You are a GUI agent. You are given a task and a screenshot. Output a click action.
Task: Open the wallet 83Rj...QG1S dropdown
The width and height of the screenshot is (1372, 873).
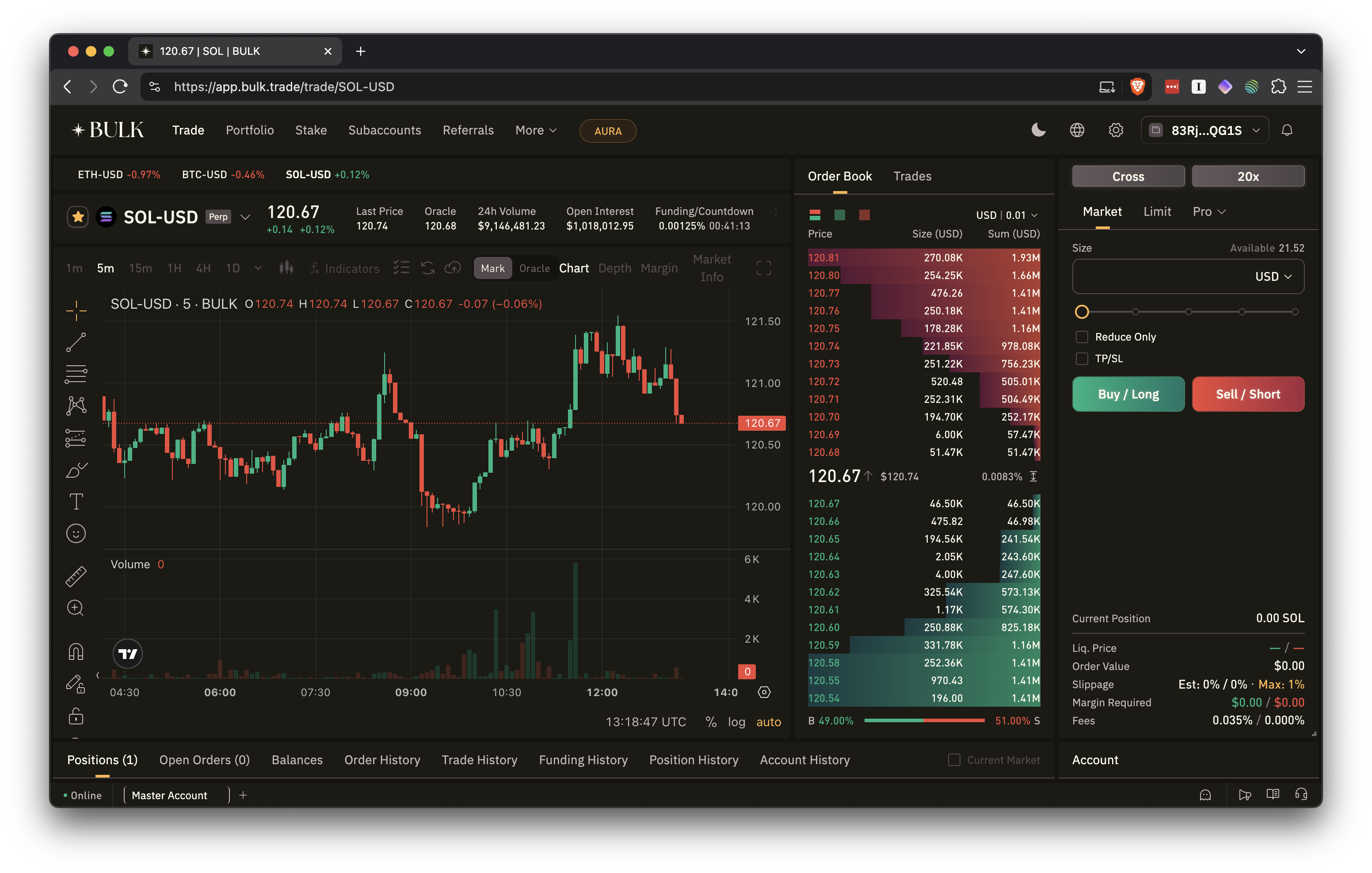pos(1204,130)
